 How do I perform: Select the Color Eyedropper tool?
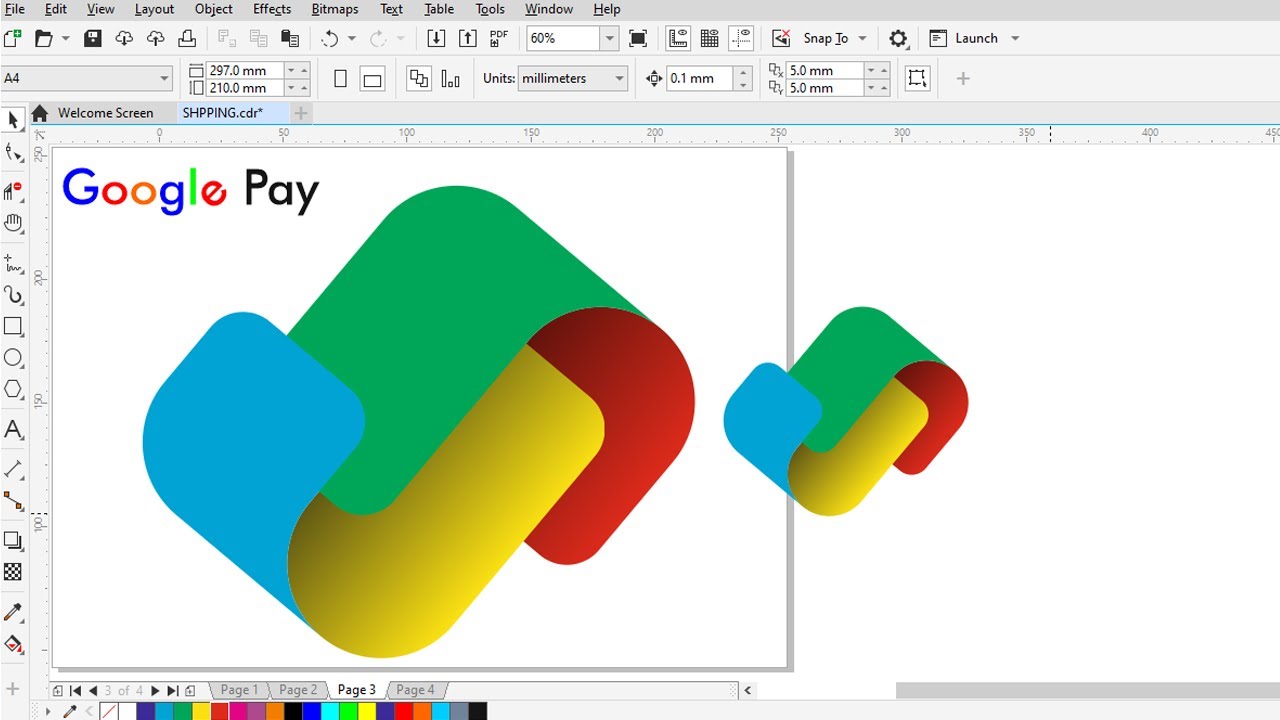(x=13, y=612)
